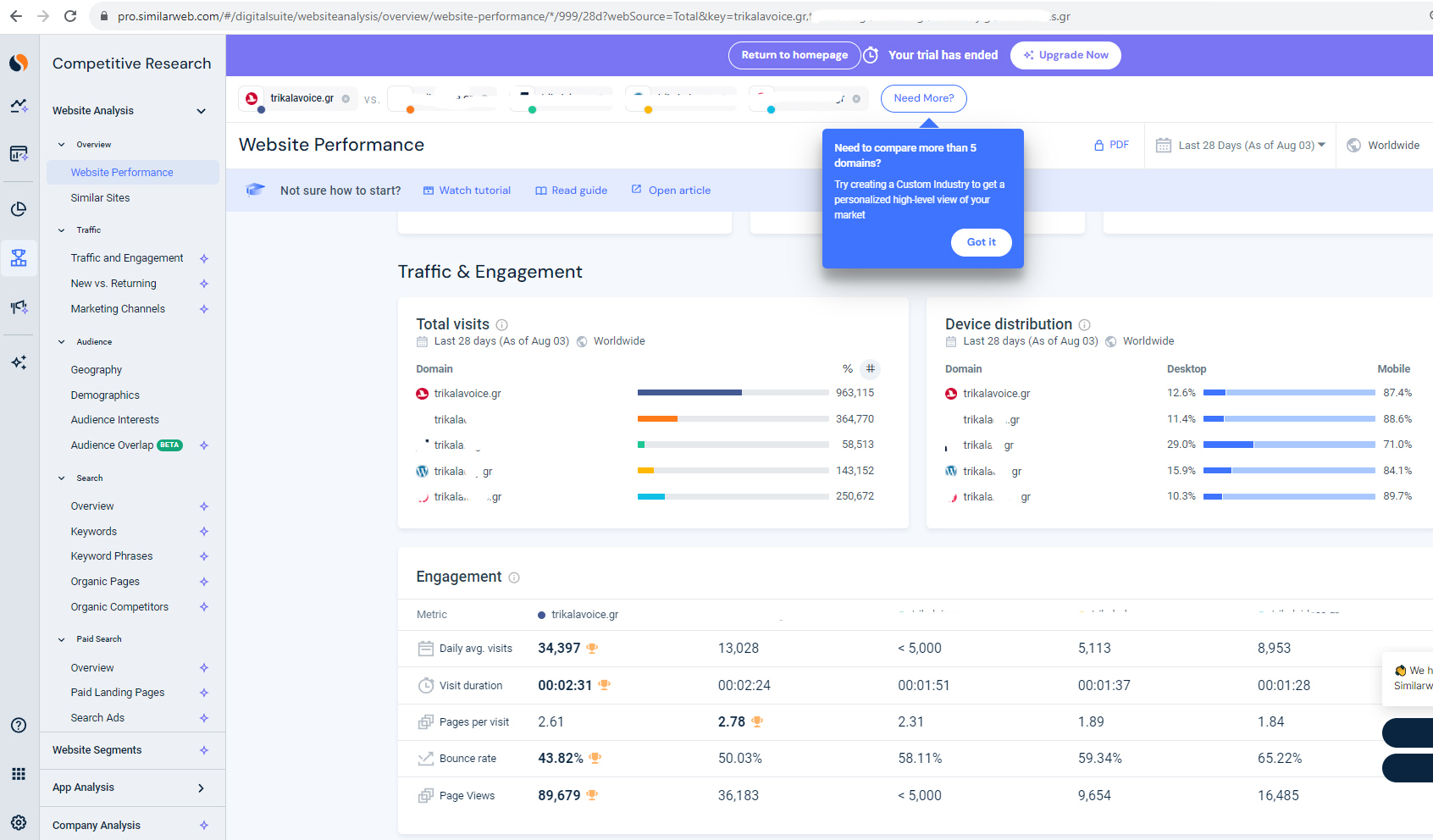Switch Total visits to number view
Viewport: 1433px width, 840px height.
[870, 369]
